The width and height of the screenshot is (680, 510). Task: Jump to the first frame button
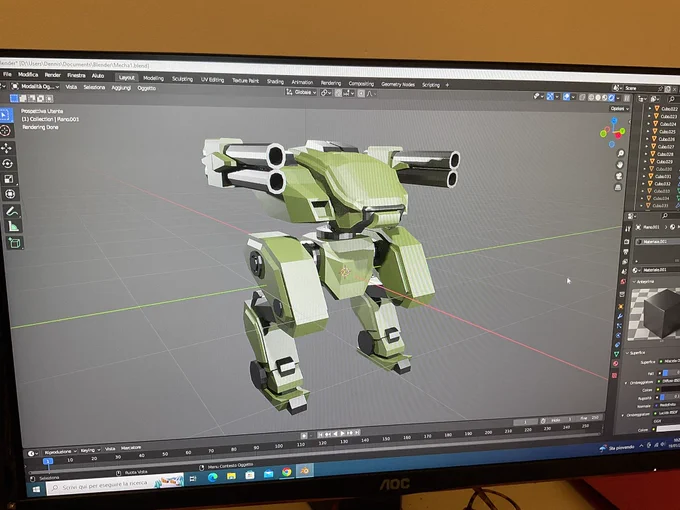pyautogui.click(x=320, y=434)
